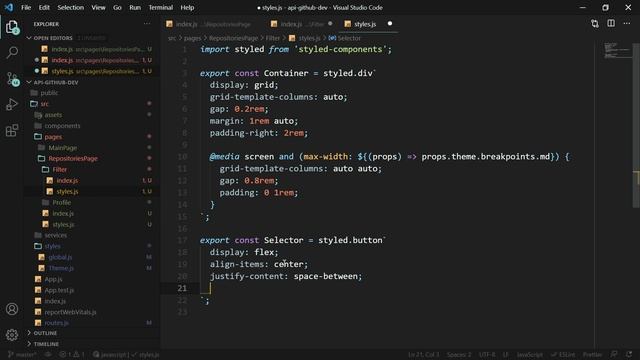Open the Edit menu
Image resolution: width=640 pixels, height=360 pixels.
(44, 7)
